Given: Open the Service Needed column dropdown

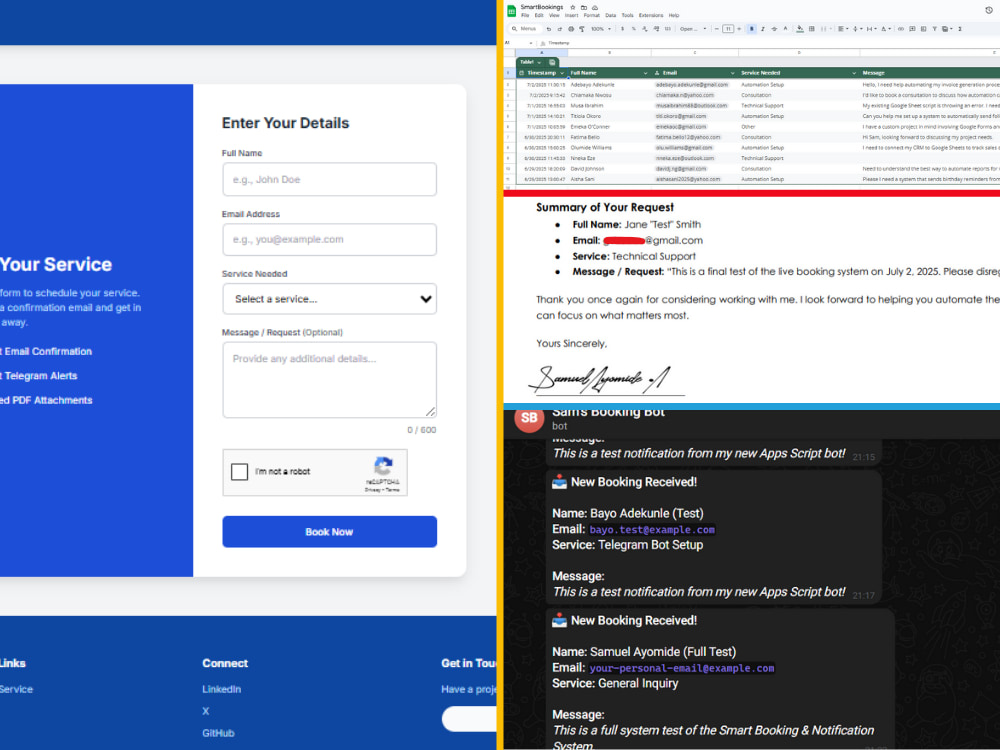Looking at the screenshot, I should pos(854,73).
